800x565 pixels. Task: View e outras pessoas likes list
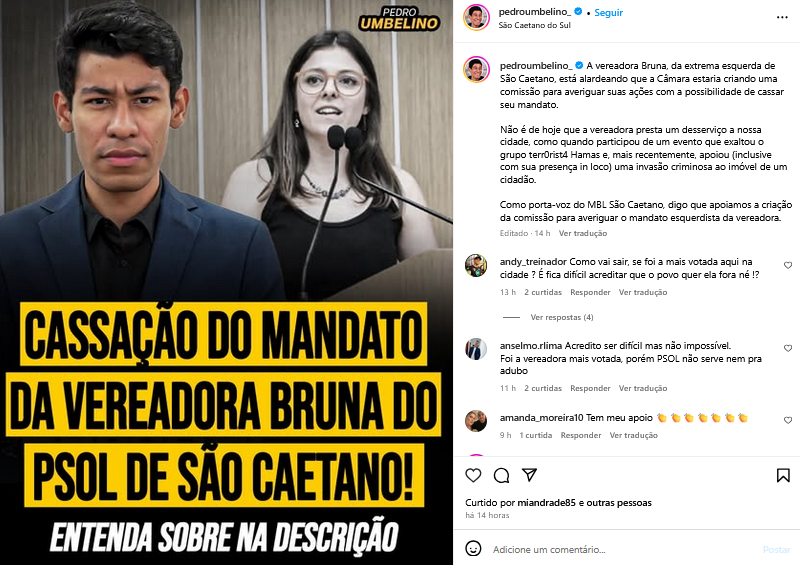[614, 503]
